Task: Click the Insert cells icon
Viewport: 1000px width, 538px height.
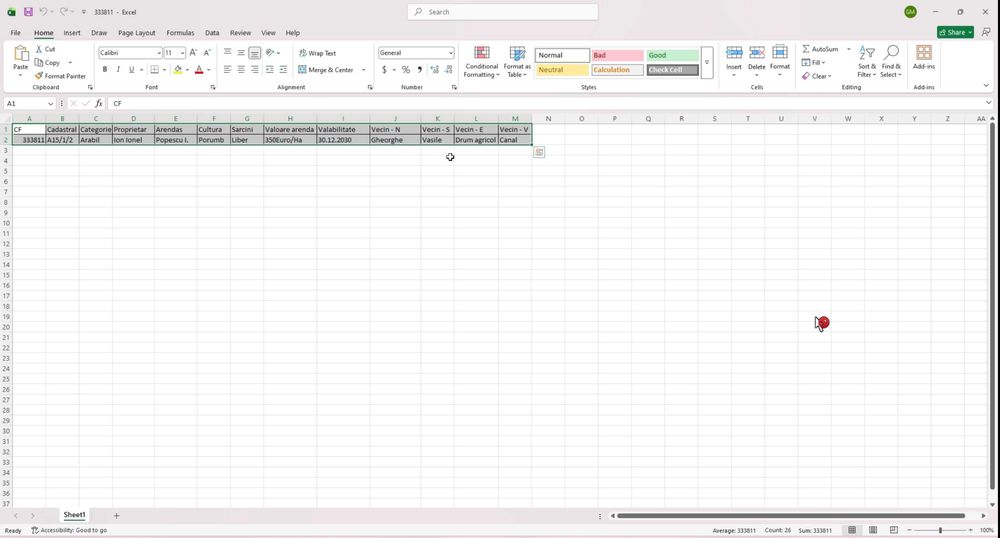Action: pos(734,52)
